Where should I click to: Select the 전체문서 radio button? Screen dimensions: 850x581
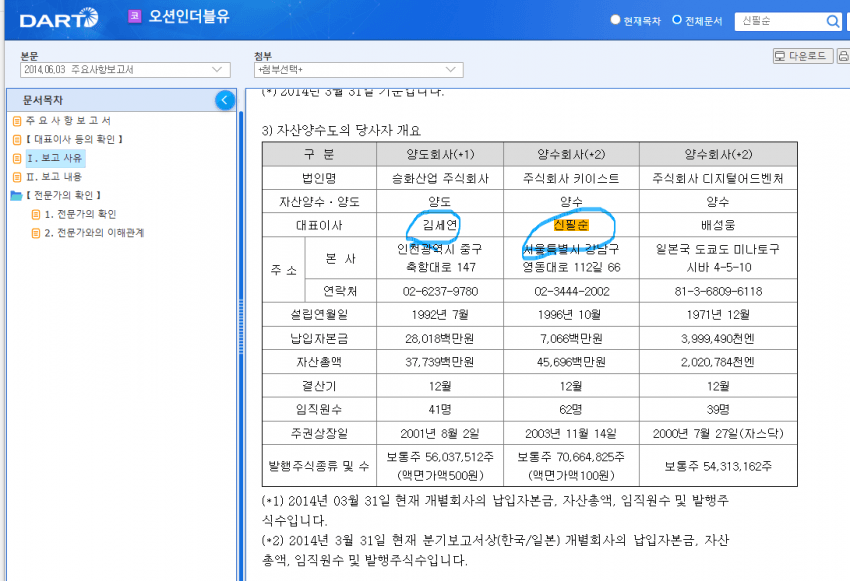(677, 20)
